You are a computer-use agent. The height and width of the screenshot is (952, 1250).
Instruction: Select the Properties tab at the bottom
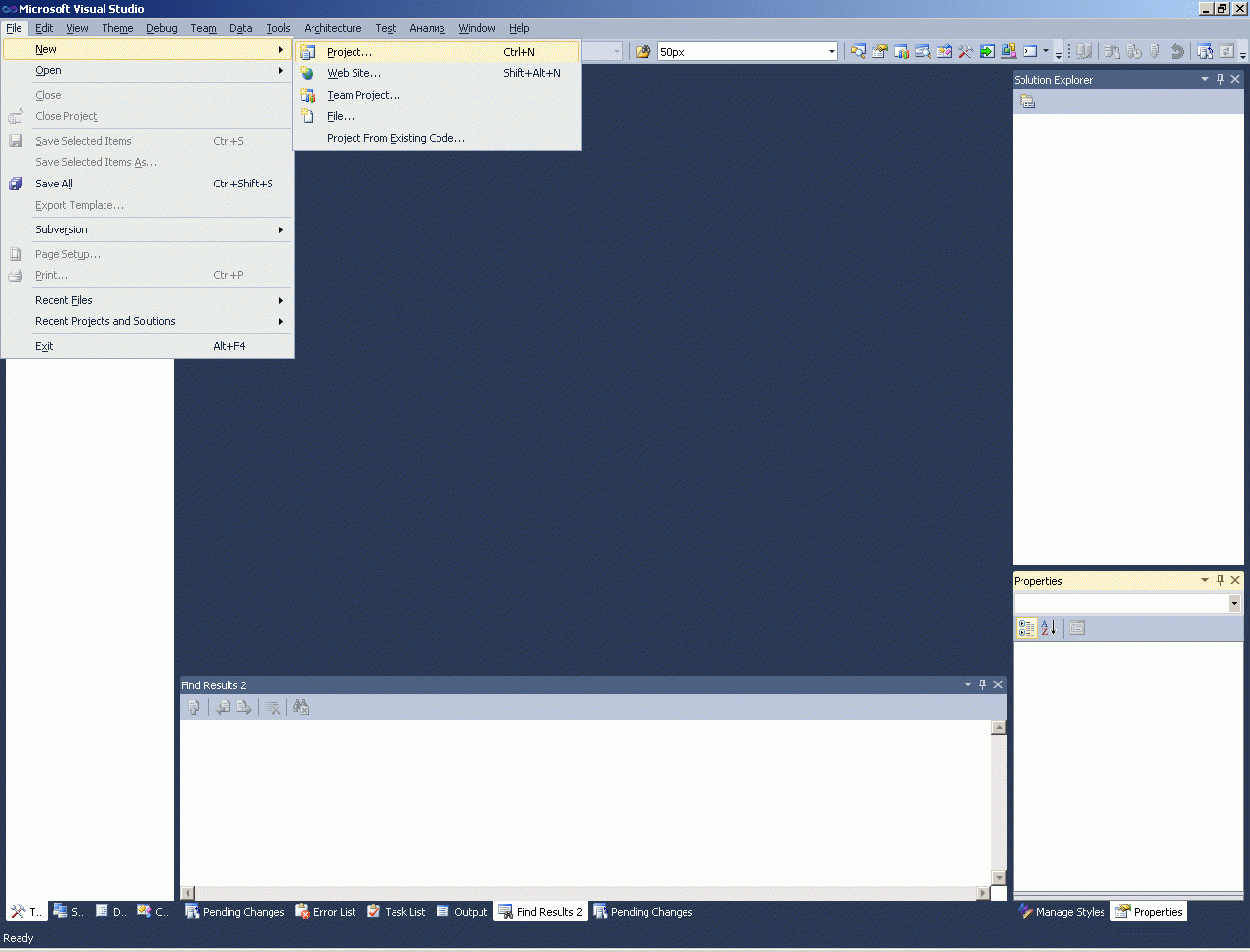tap(1148, 912)
